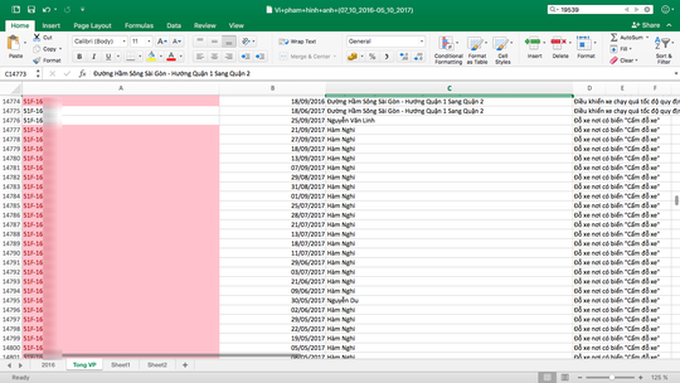Toggle Wrap Text for cell
This screenshot has width=680, height=383.
(298, 42)
